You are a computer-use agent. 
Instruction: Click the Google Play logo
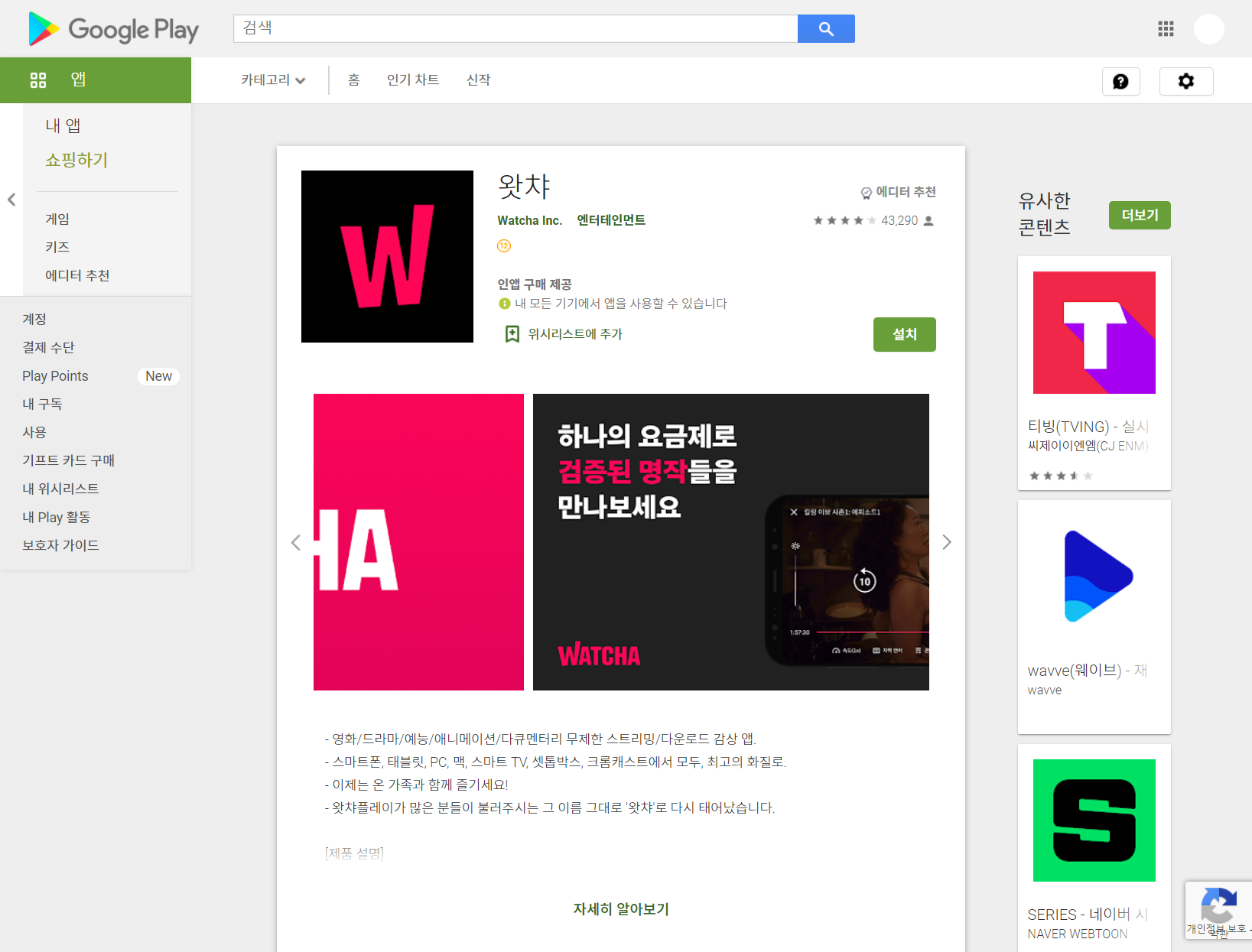click(x=113, y=29)
